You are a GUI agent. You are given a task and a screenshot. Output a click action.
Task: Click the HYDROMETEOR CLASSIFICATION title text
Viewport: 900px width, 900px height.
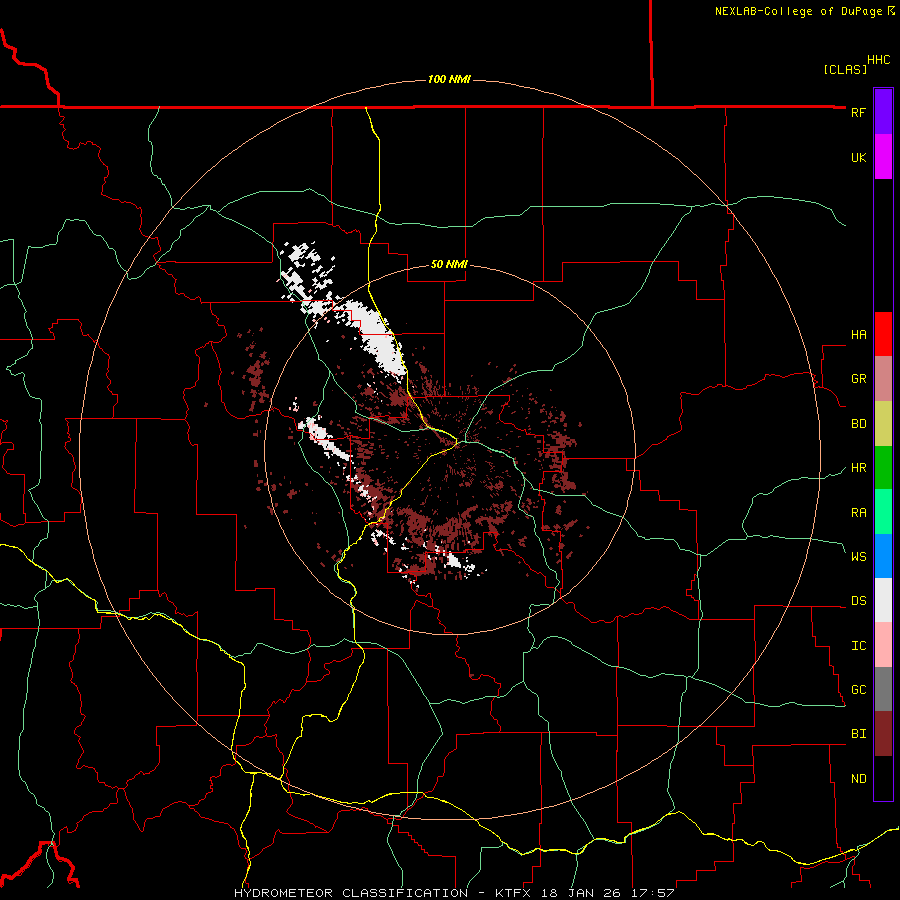pyautogui.click(x=351, y=893)
